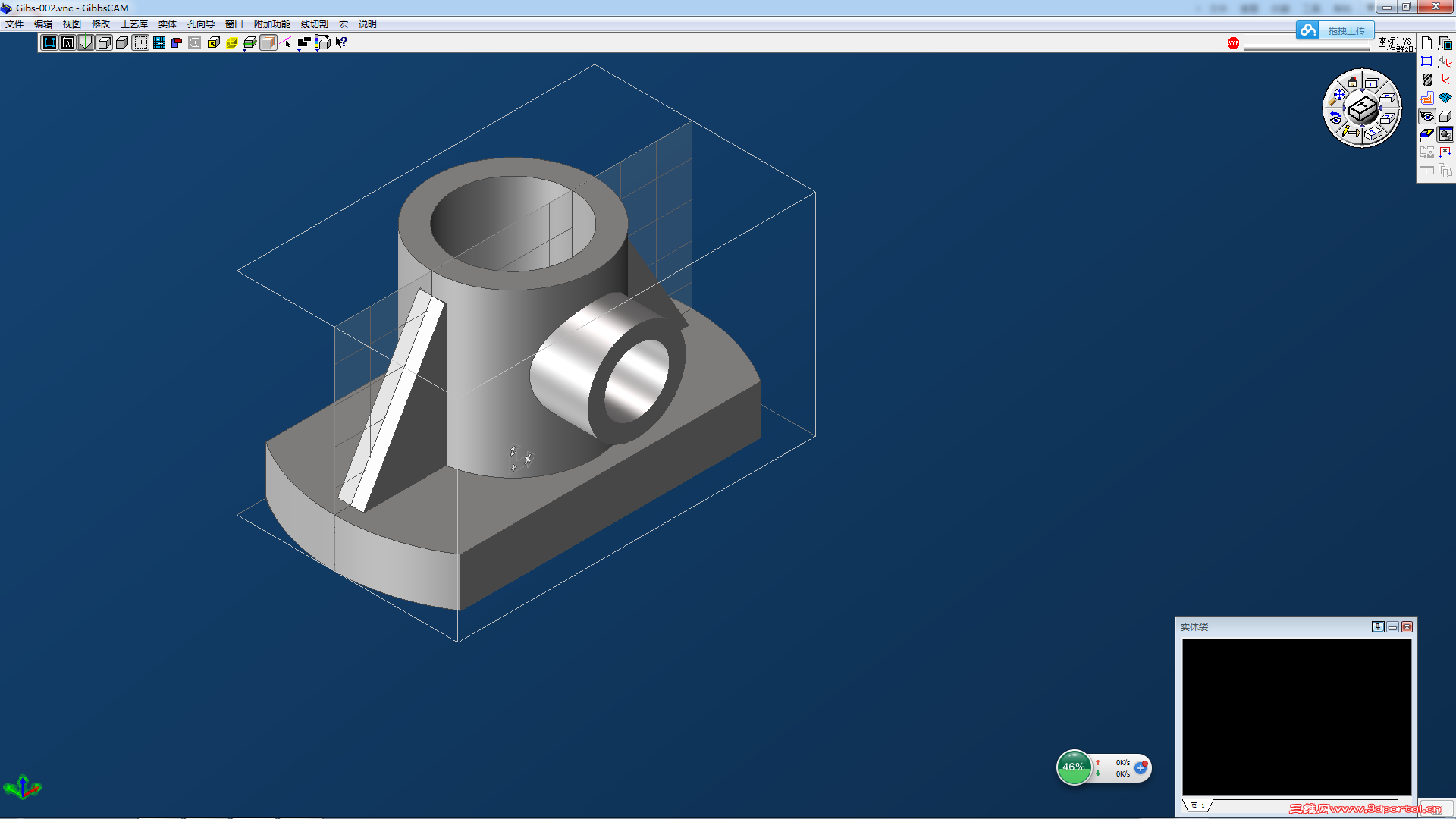
Task: Open the 编辑 menu
Action: 43,24
